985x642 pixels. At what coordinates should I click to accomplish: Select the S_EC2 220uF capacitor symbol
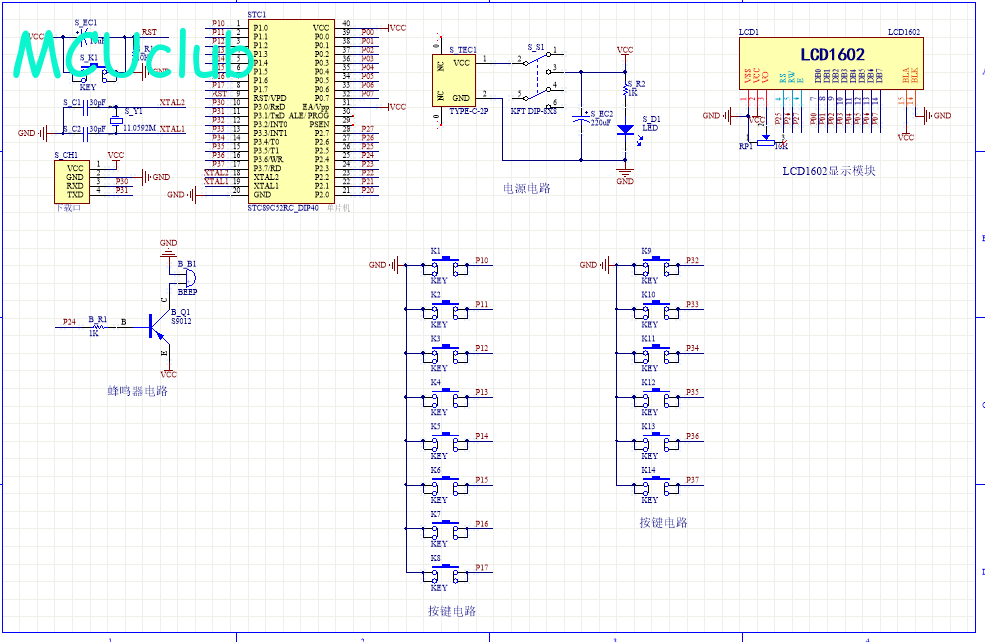tap(581, 118)
